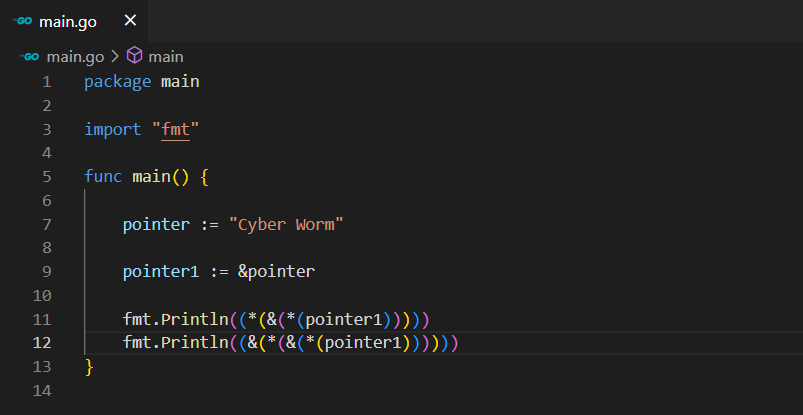Click line number 12 in the gutter

click(42, 343)
